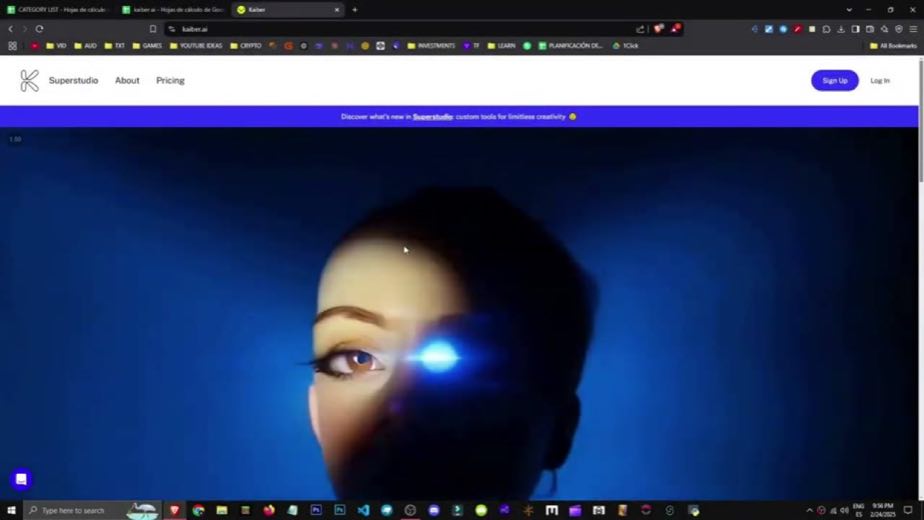924x520 pixels.
Task: Open the PLANIFICACIÓN DE... bookmark
Action: click(x=570, y=46)
